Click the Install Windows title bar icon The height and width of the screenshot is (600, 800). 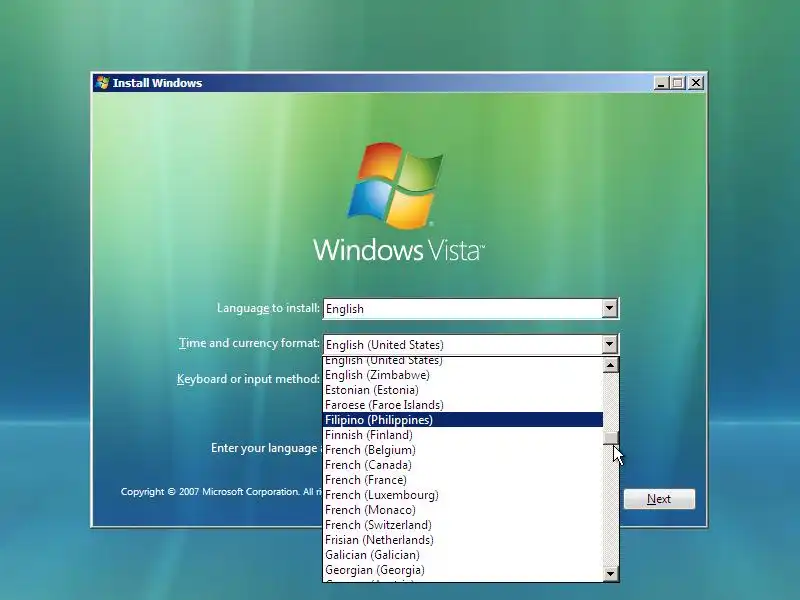(103, 83)
